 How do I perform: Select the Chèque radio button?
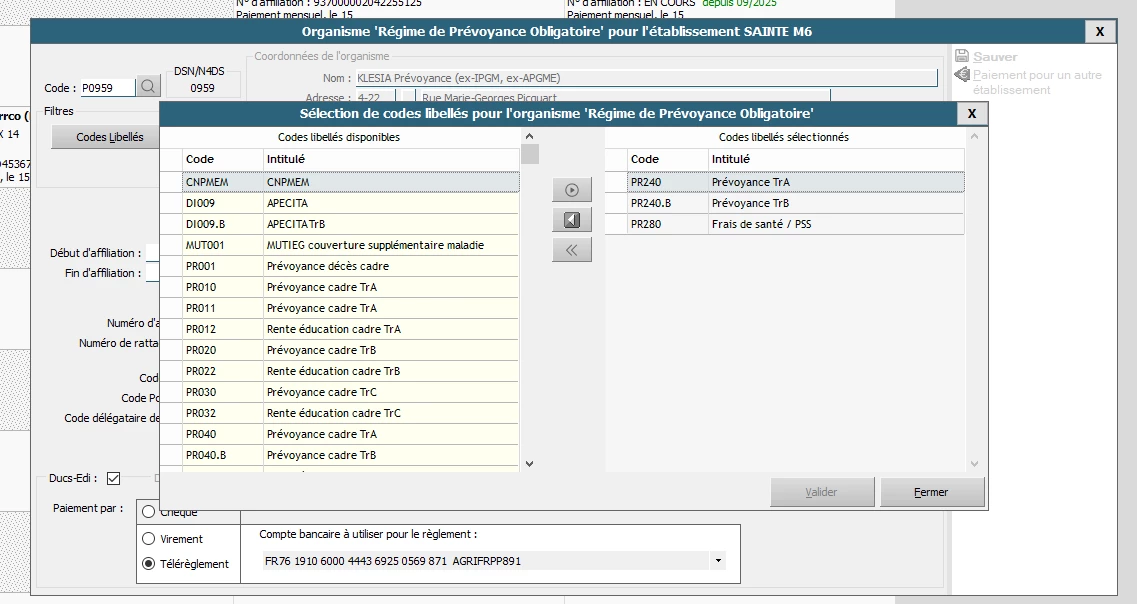coord(149,512)
